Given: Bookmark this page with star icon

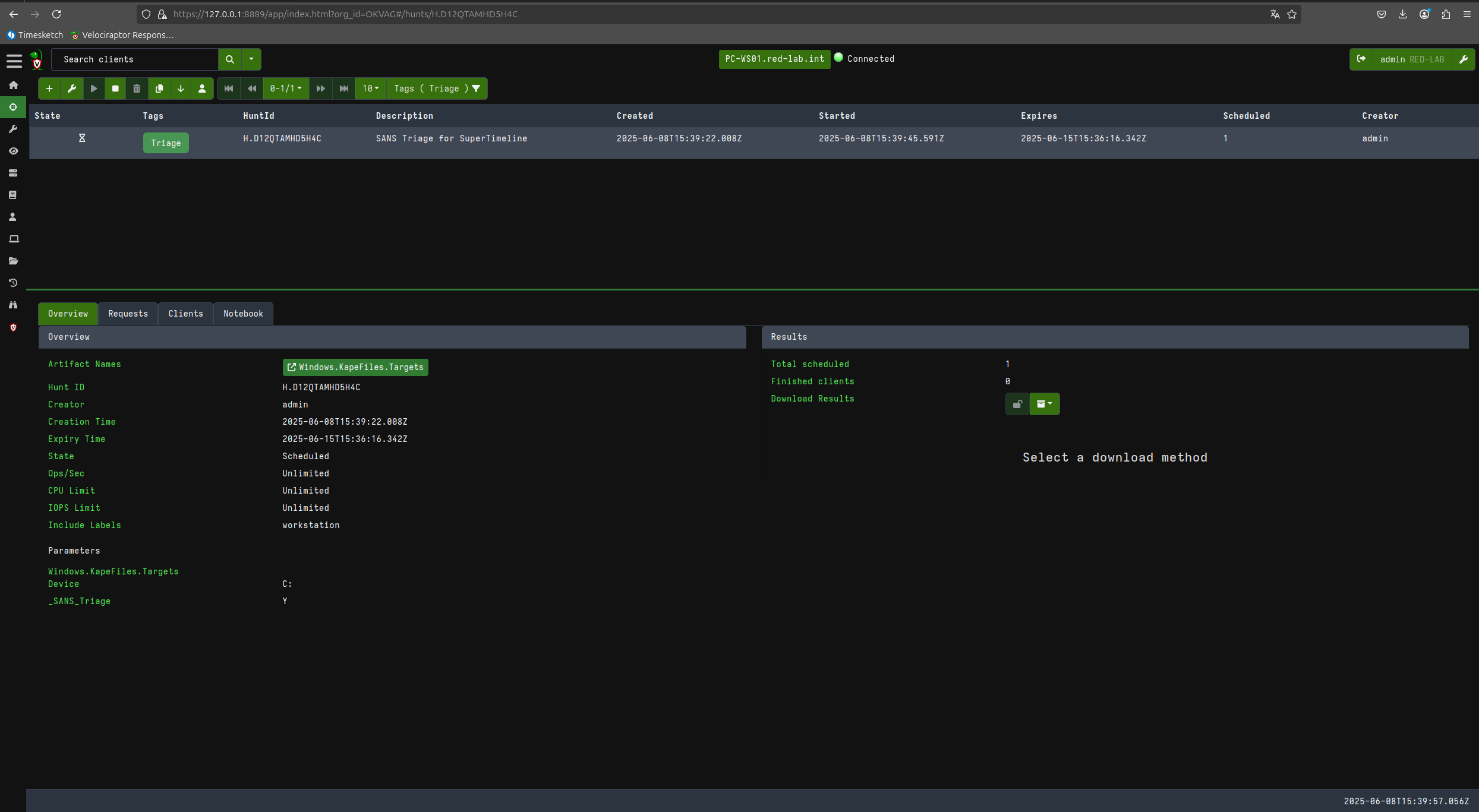Looking at the screenshot, I should point(1291,14).
